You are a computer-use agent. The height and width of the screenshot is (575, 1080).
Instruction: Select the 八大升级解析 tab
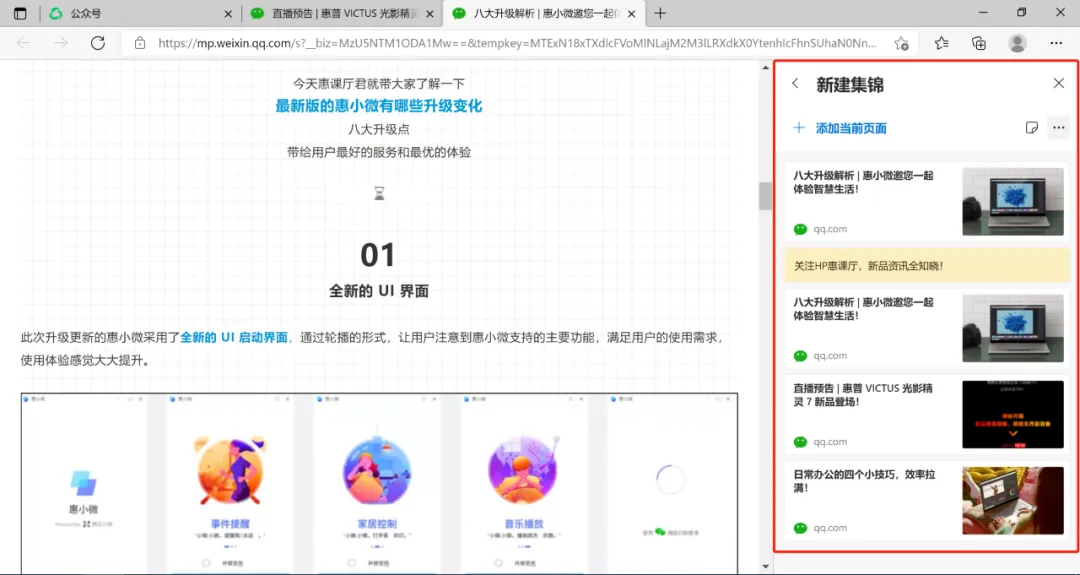coord(544,13)
